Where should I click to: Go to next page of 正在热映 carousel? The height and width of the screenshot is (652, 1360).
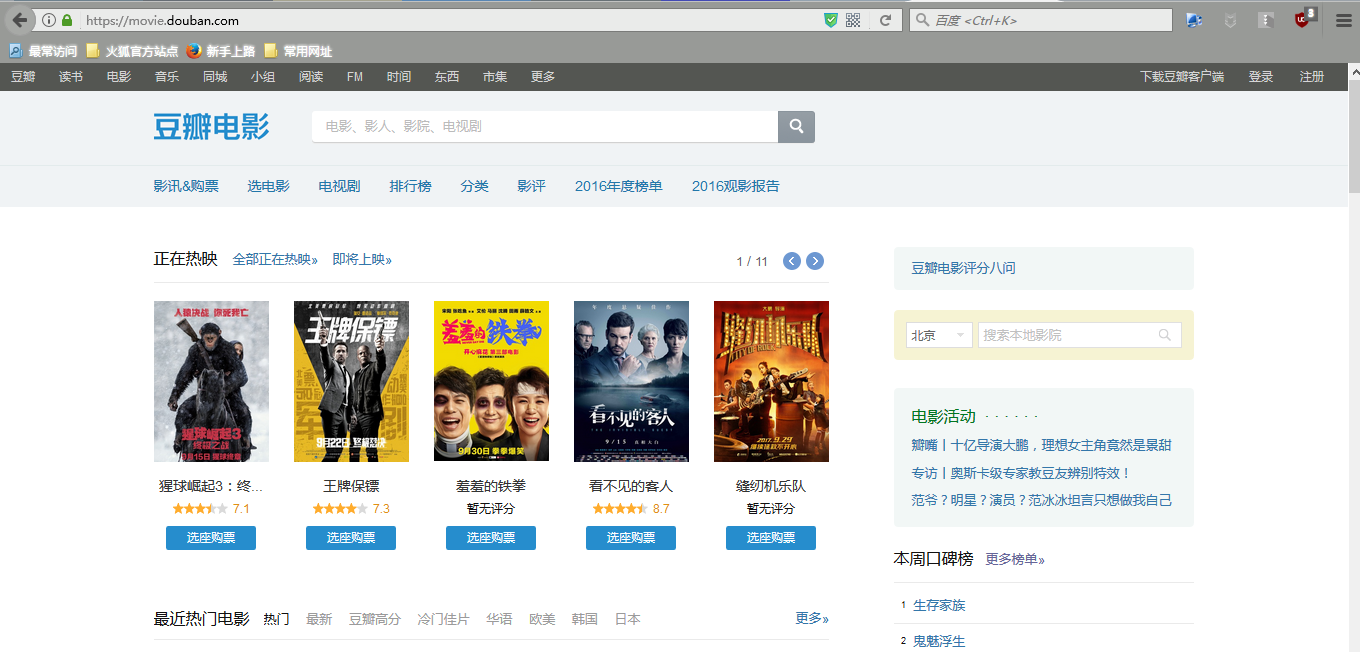click(815, 261)
